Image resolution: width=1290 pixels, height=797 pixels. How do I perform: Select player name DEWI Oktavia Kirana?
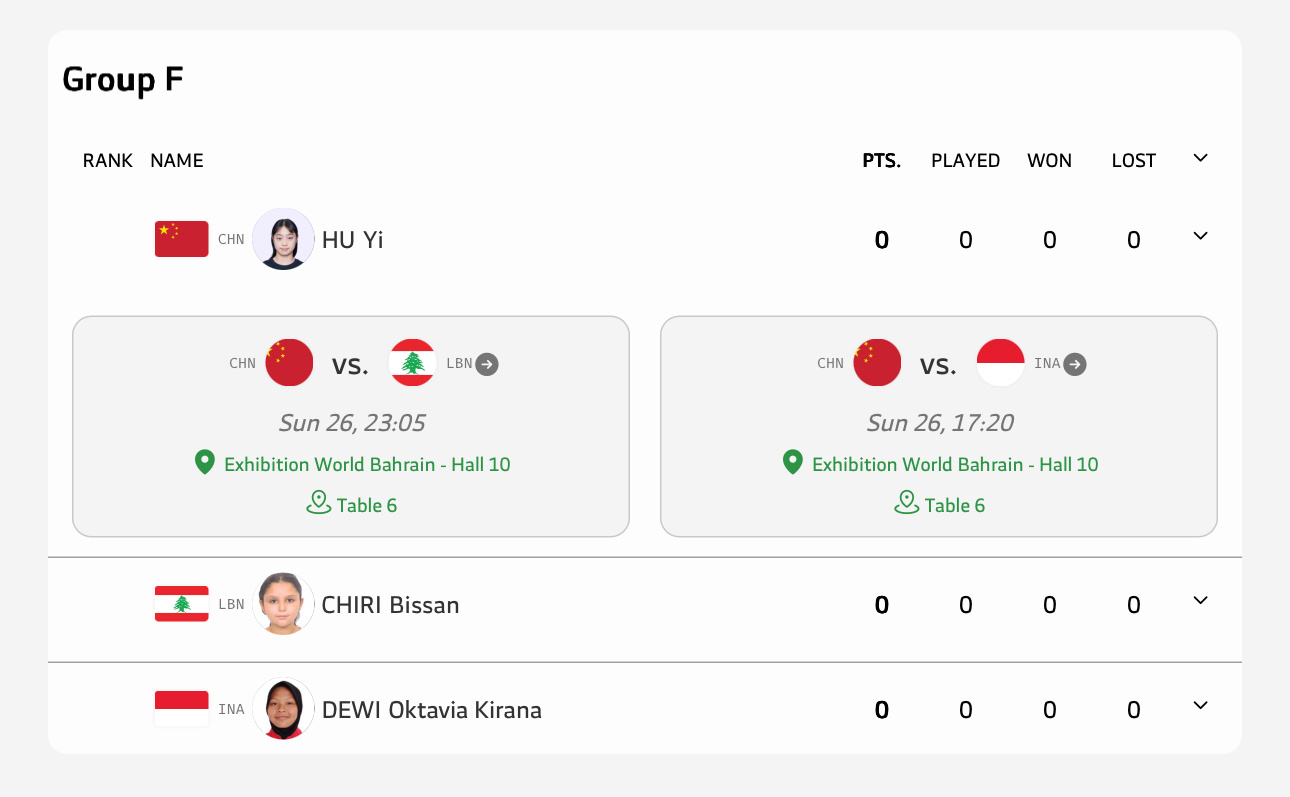click(x=432, y=710)
